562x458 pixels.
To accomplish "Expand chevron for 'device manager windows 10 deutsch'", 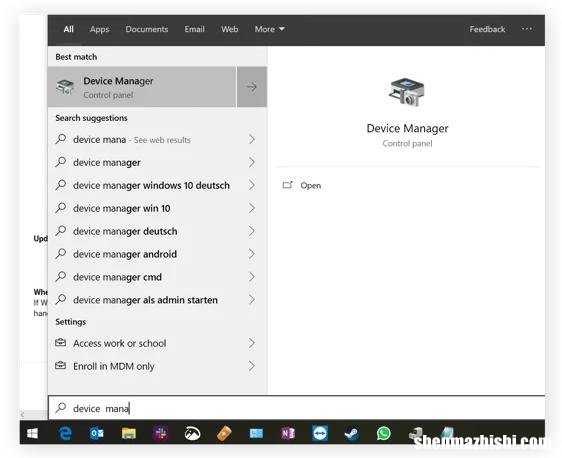I will tap(252, 185).
